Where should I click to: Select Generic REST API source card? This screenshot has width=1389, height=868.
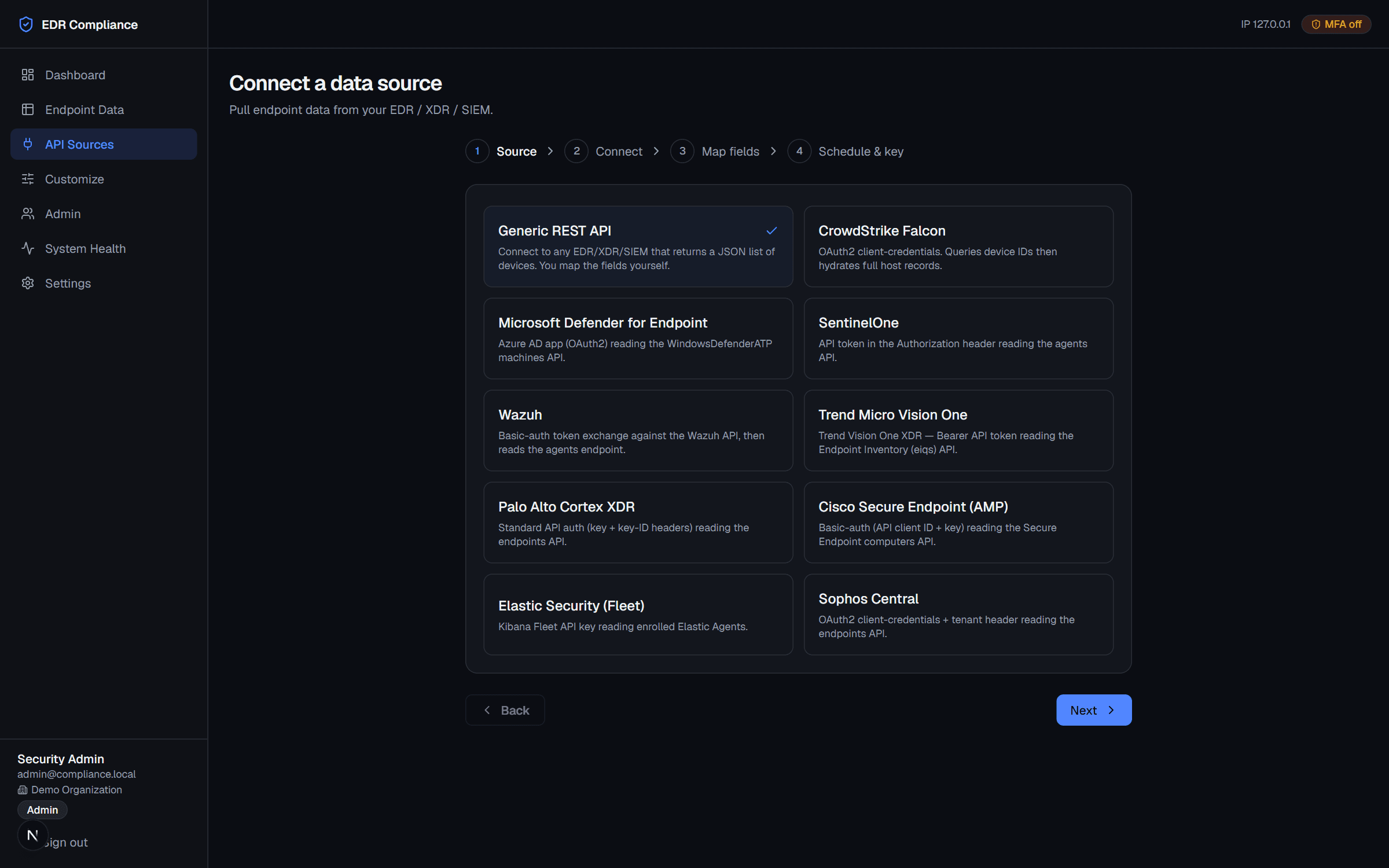[638, 247]
